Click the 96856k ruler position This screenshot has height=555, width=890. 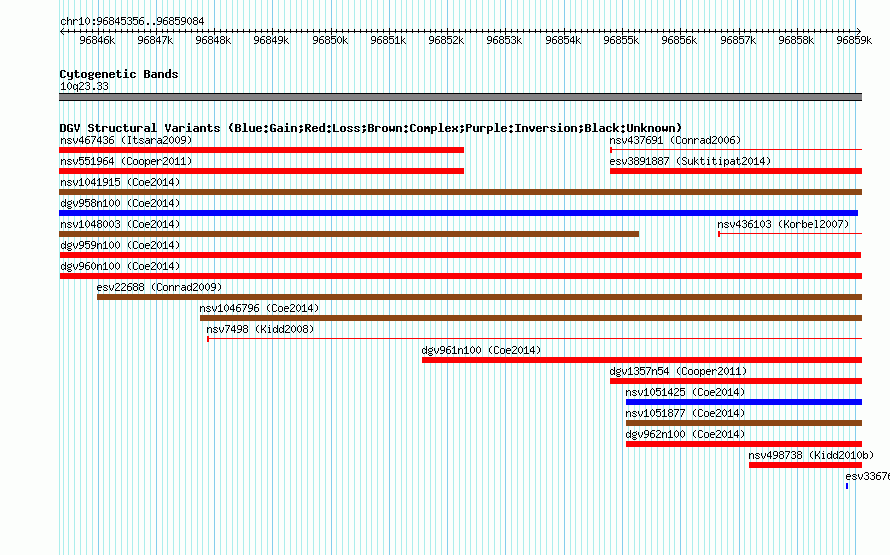(x=679, y=40)
